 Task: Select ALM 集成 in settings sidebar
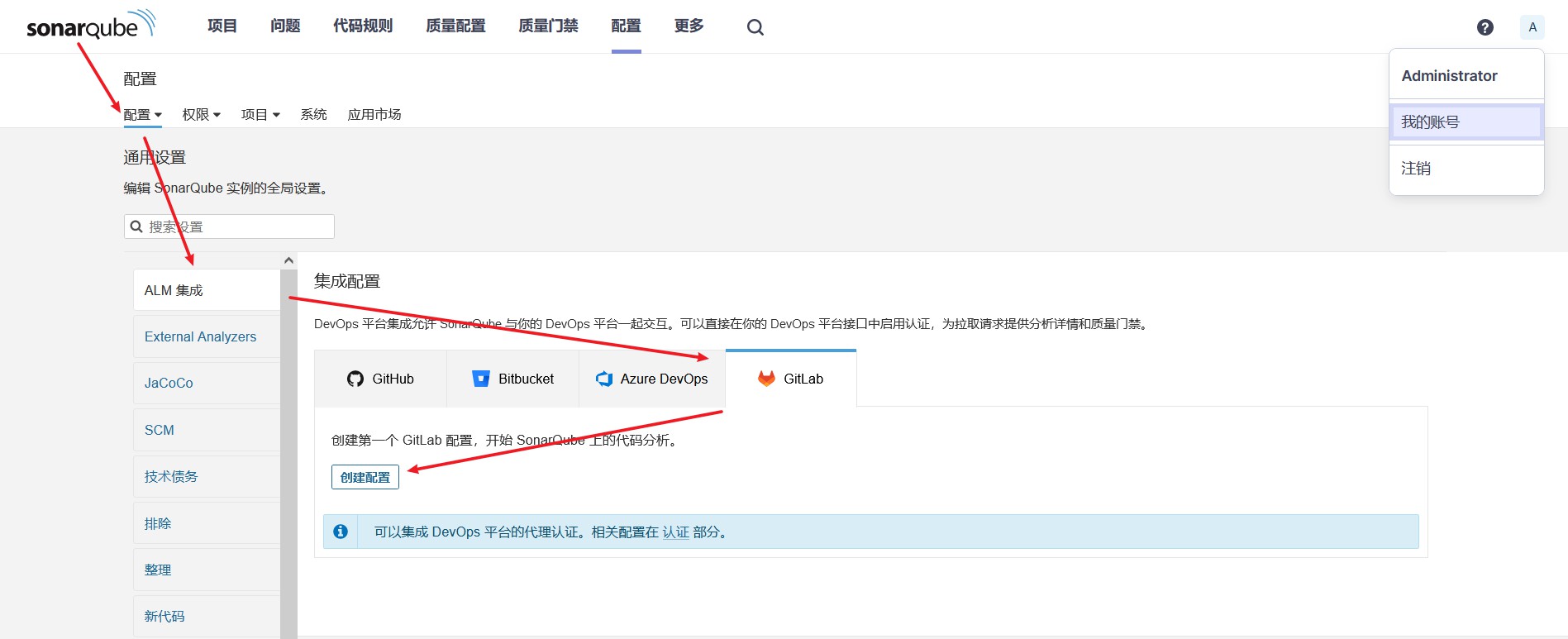207,290
